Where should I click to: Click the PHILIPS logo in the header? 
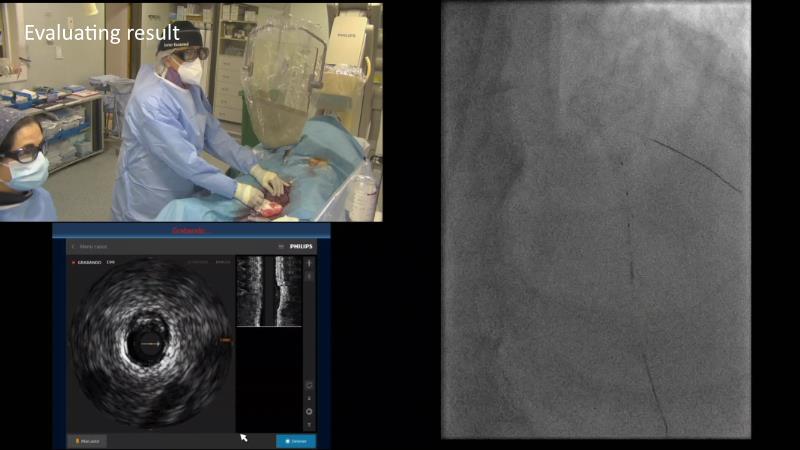pos(301,246)
